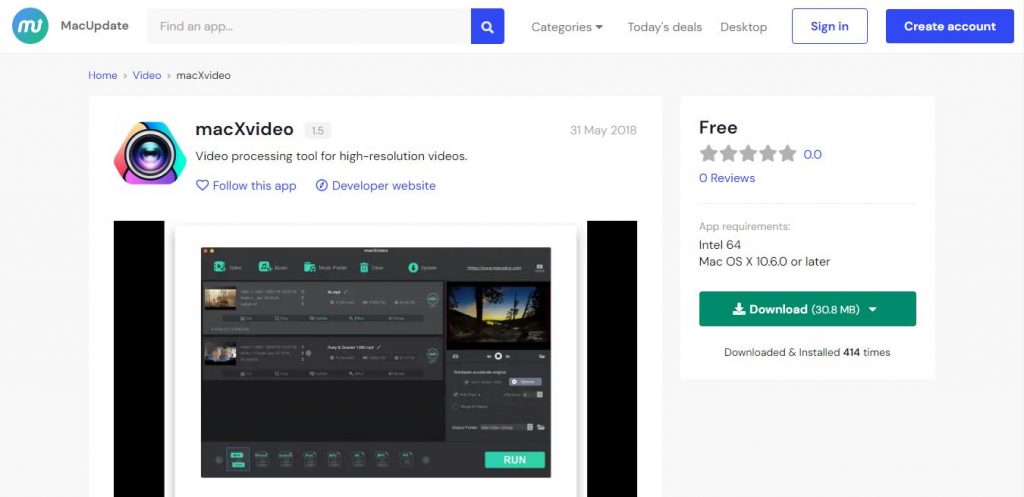
Task: Click the compass icon beside Developer website
Action: tap(322, 185)
